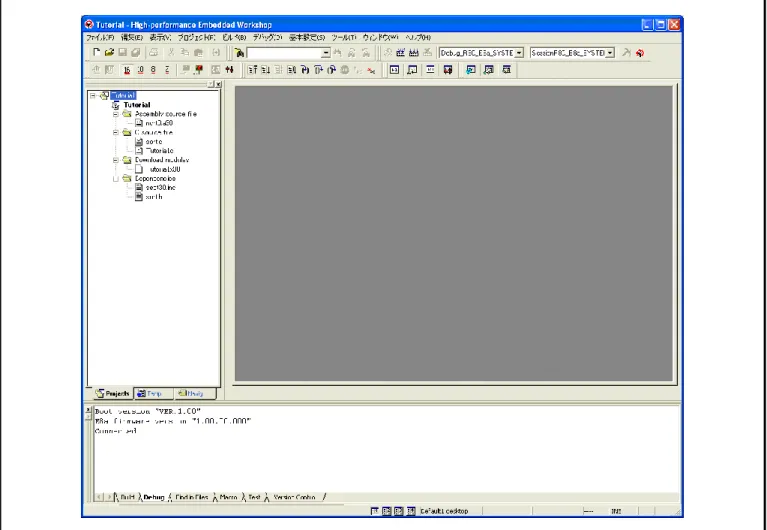Viewport: 767px width, 530px height.
Task: Click the Cut scissors icon
Action: coord(171,52)
